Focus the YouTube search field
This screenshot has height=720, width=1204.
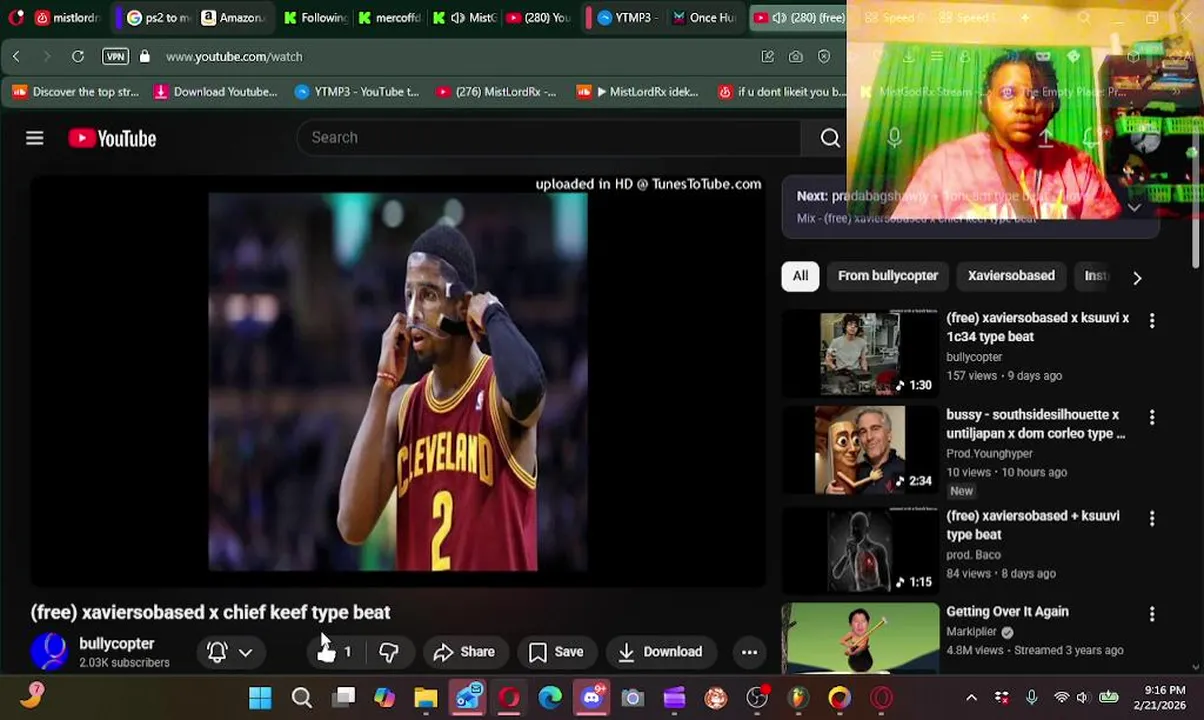click(x=548, y=138)
